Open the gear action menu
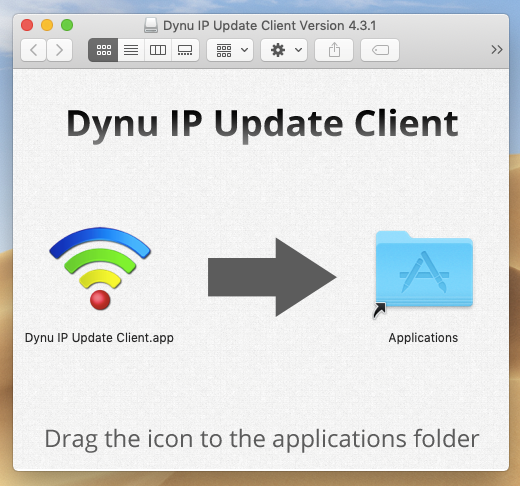The height and width of the screenshot is (486, 520). 284,50
